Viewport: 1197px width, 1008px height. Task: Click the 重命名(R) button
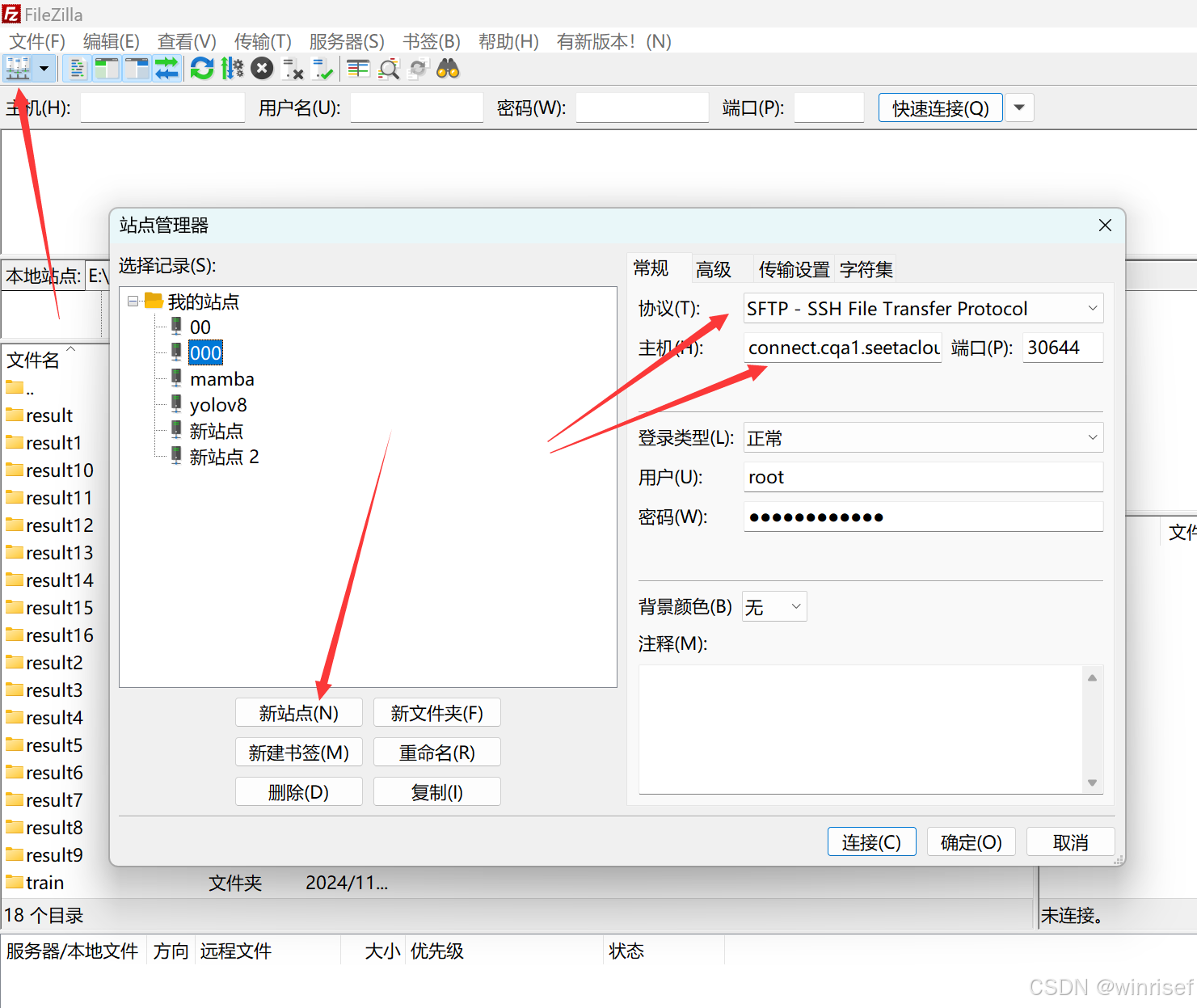coord(437,753)
